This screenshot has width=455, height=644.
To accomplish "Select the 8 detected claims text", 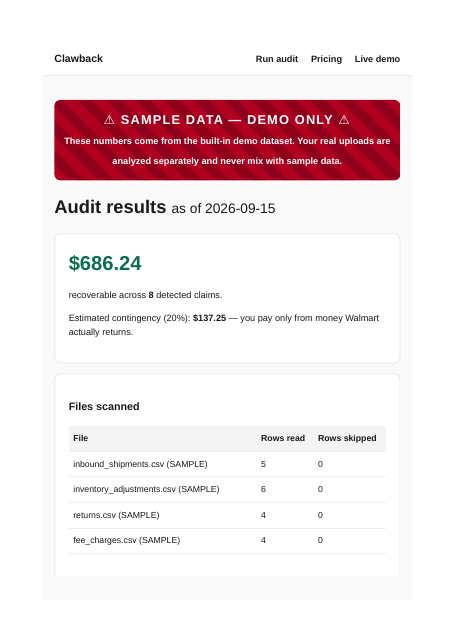I will [x=185, y=295].
